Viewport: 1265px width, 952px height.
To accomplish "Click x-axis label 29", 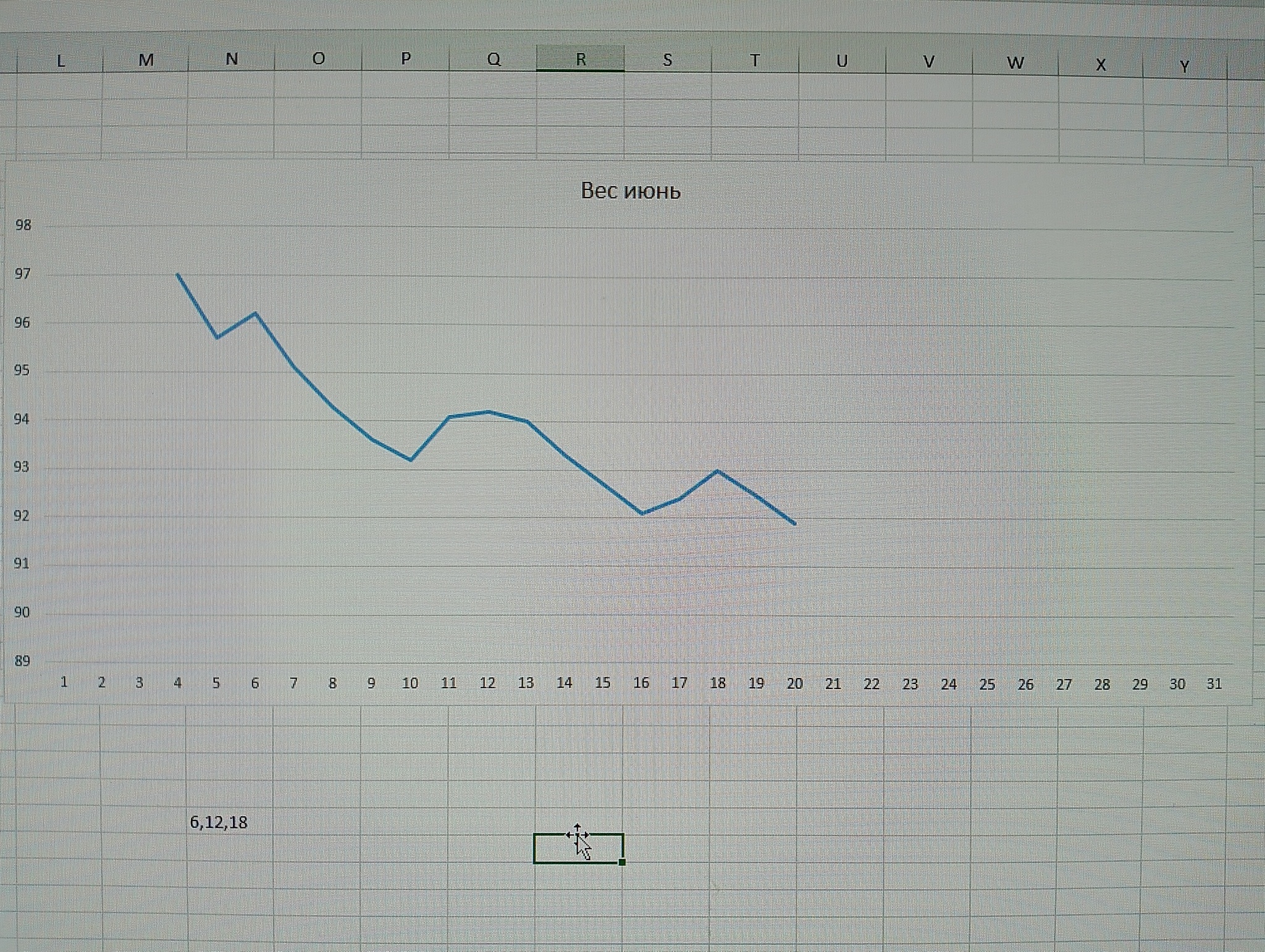I will pos(1140,684).
